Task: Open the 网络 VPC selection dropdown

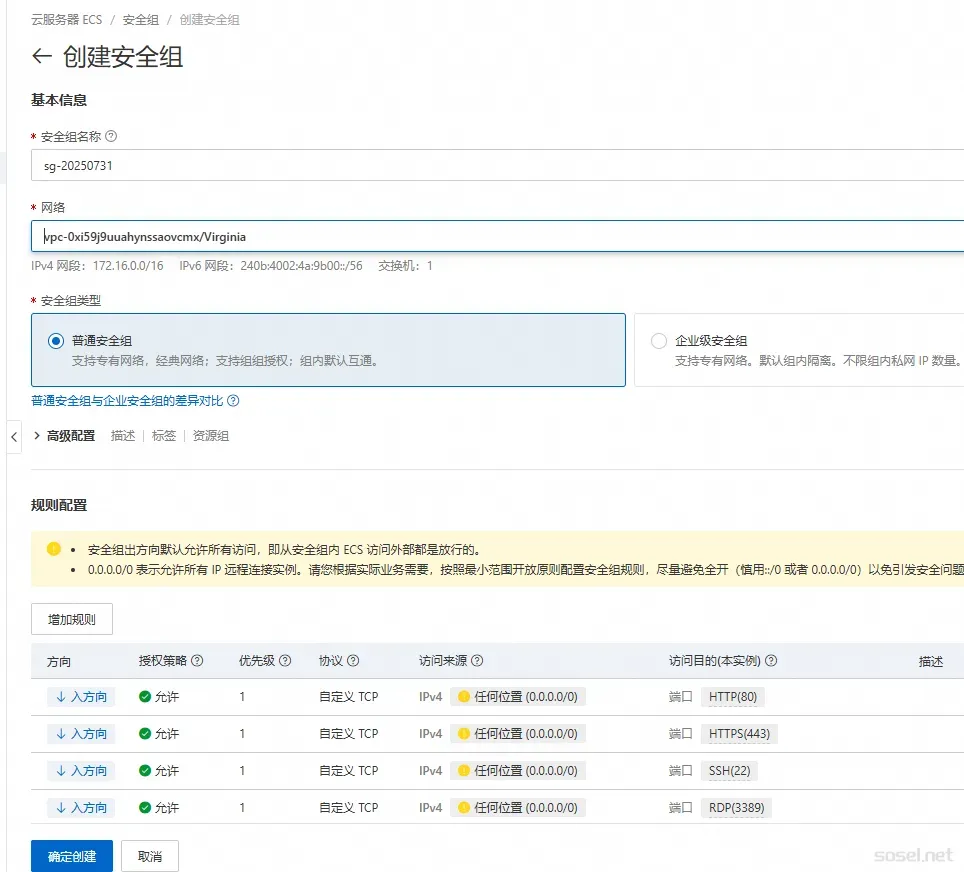Action: (497, 237)
